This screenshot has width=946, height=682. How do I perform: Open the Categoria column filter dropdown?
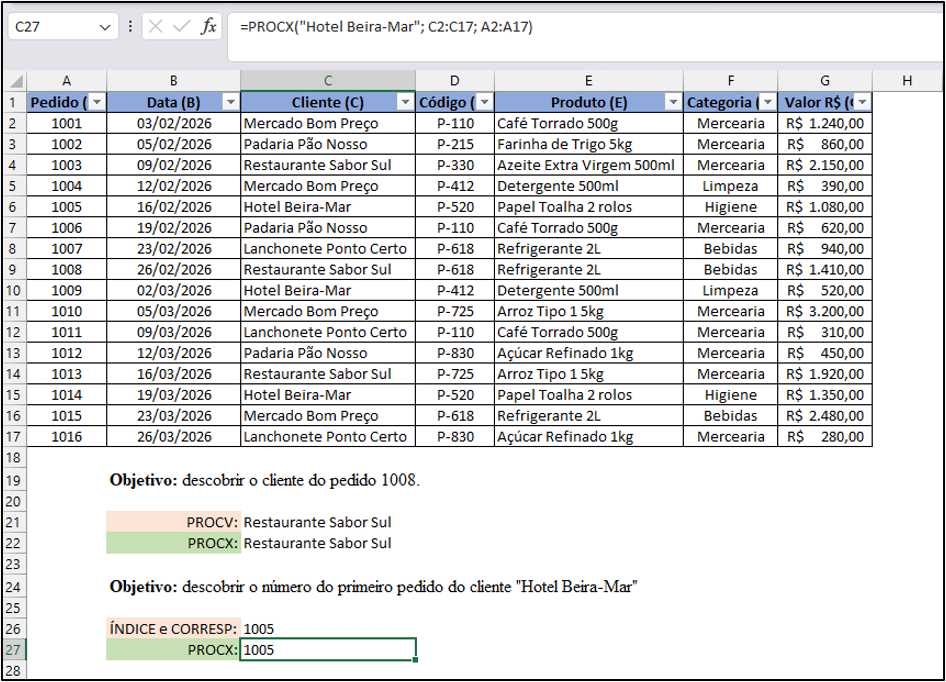[x=767, y=102]
